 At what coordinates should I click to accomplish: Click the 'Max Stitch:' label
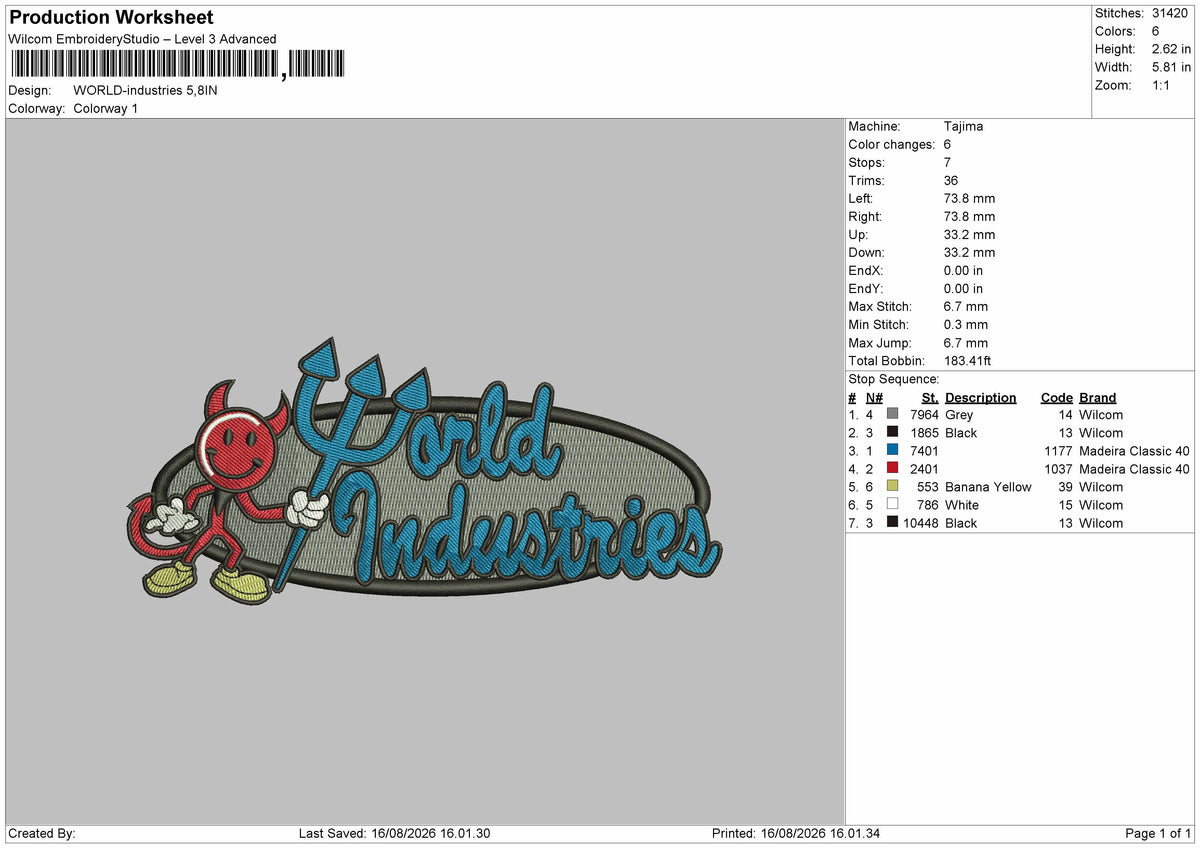click(882, 306)
